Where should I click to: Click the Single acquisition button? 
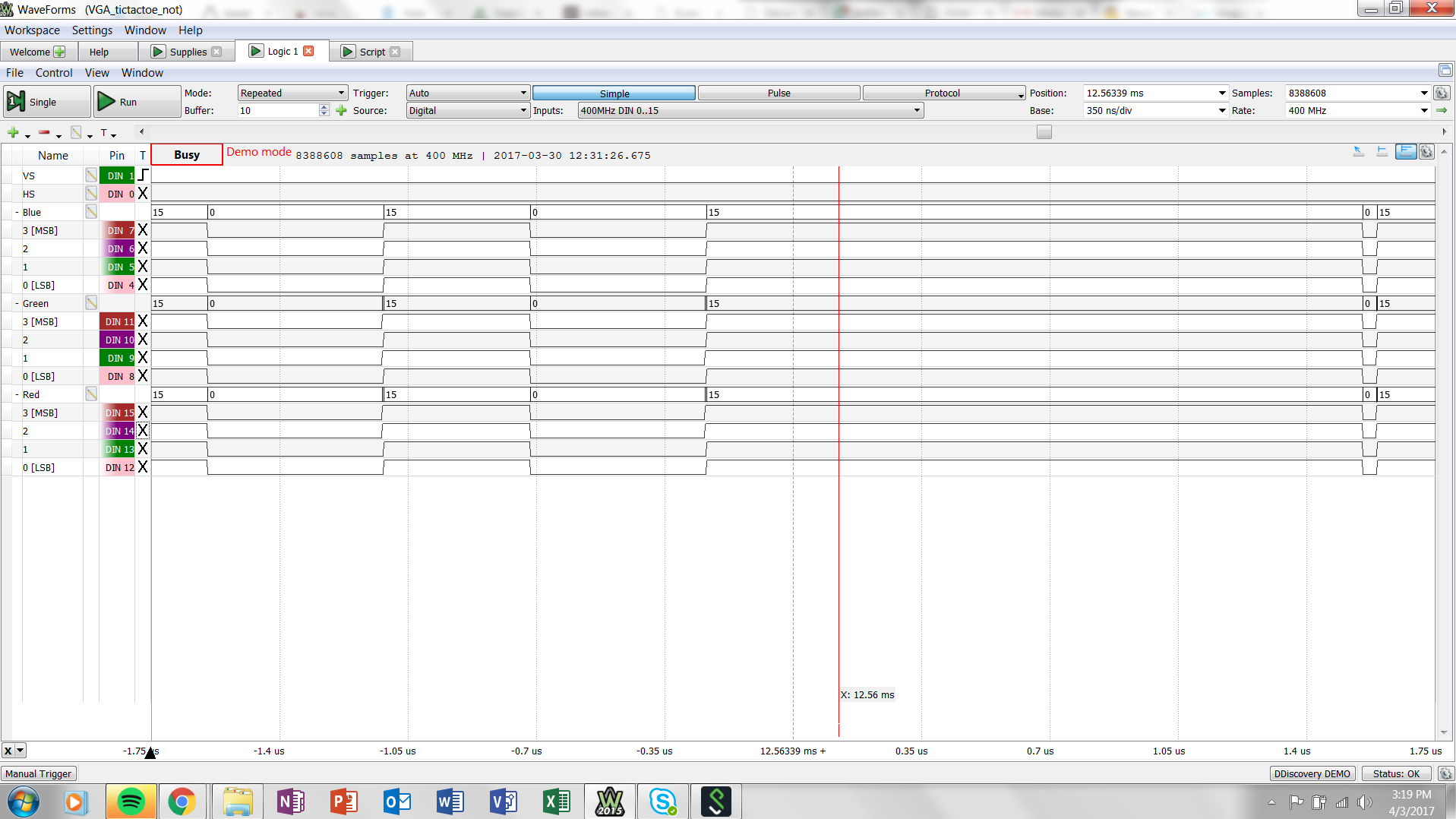(x=46, y=102)
